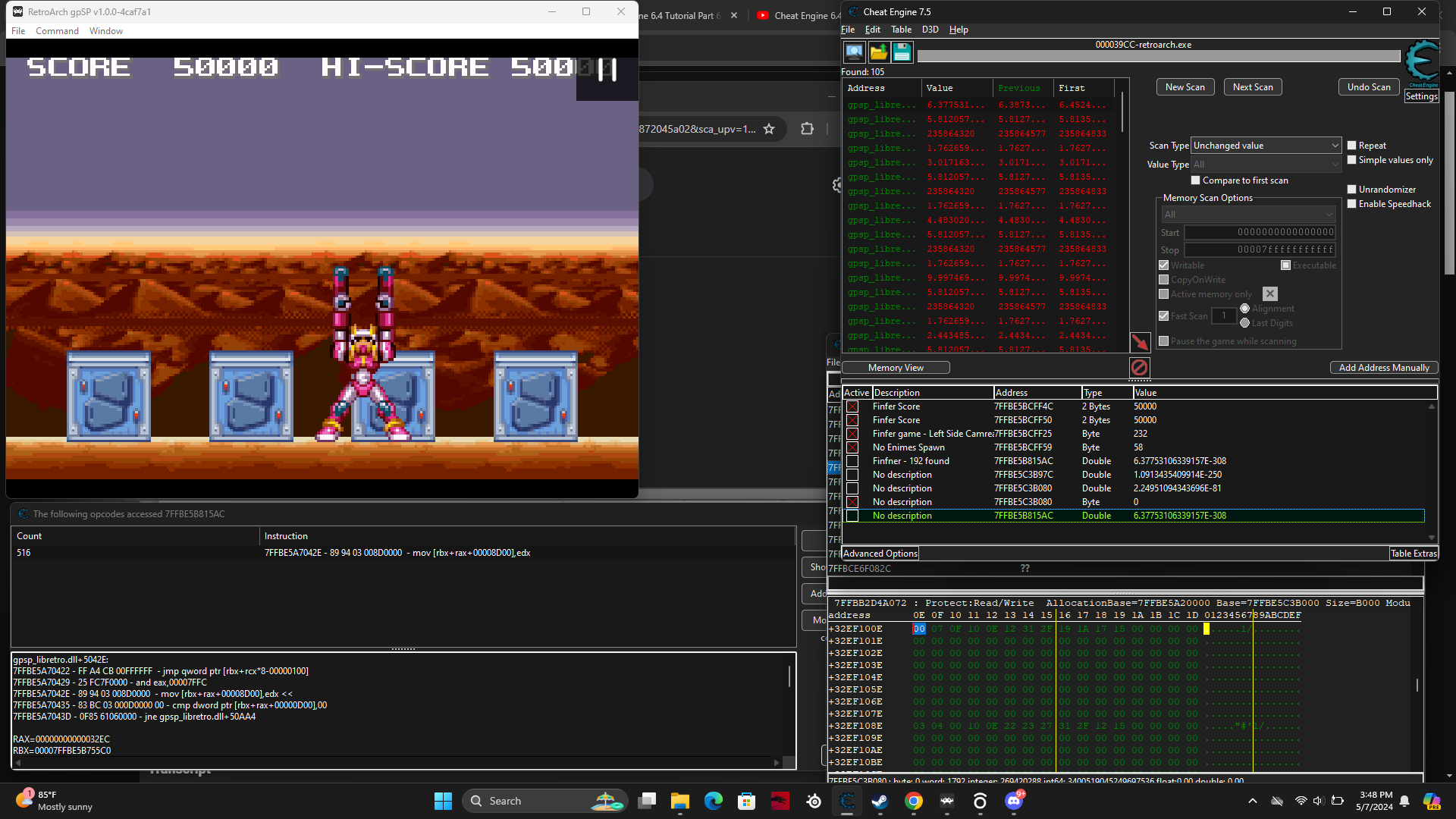The width and height of the screenshot is (1456, 819).
Task: Click the clear scan results icon
Action: pyautogui.click(x=1141, y=367)
